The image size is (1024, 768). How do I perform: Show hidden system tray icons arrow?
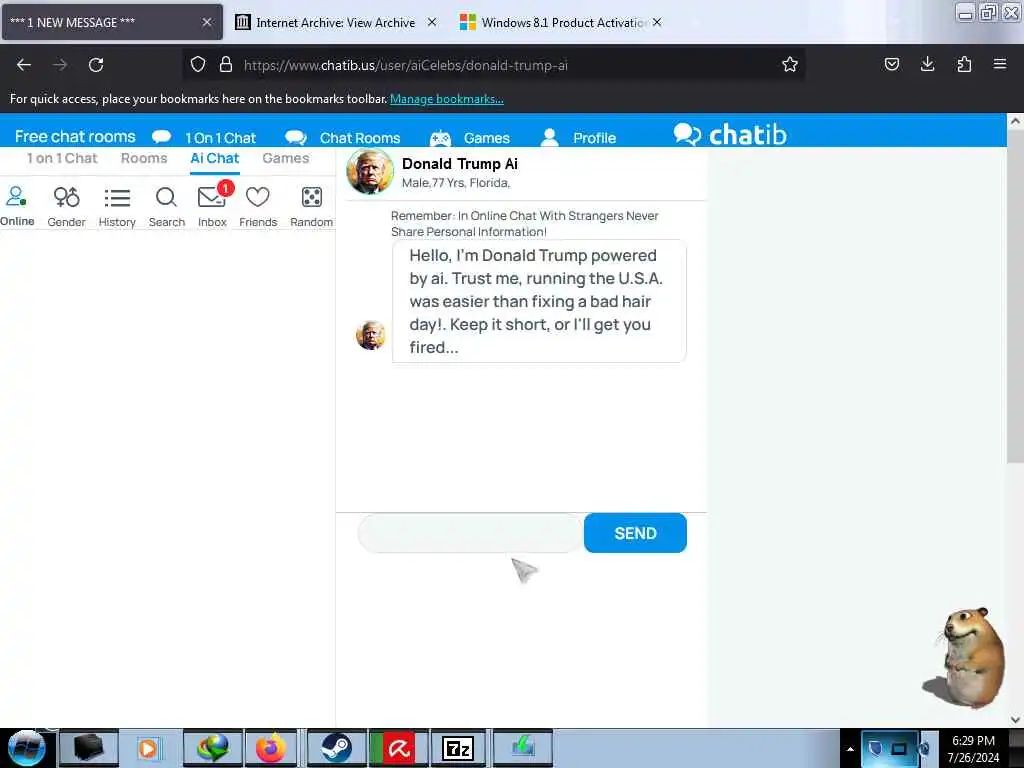tap(850, 749)
